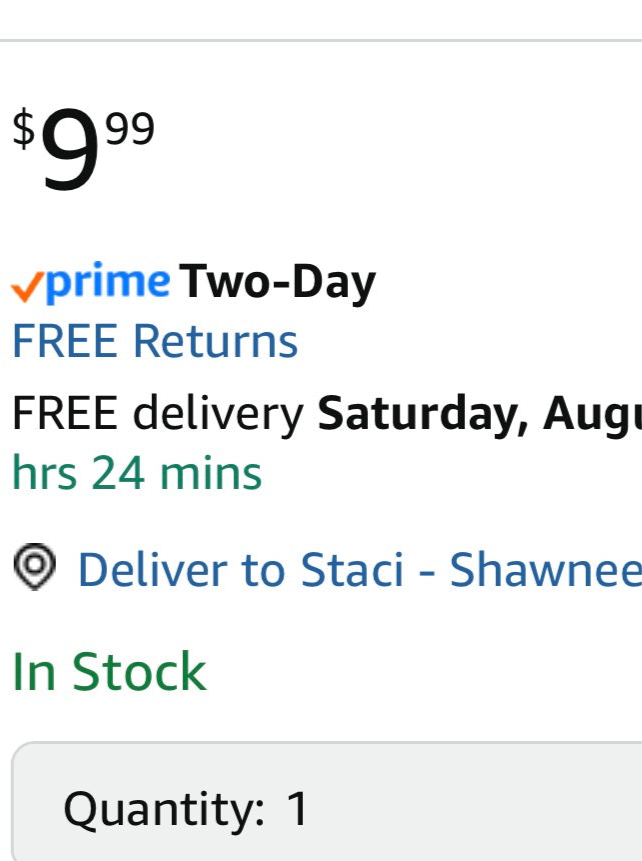This screenshot has width=642, height=861.
Task: Click the FREE delivery text
Action: point(158,414)
